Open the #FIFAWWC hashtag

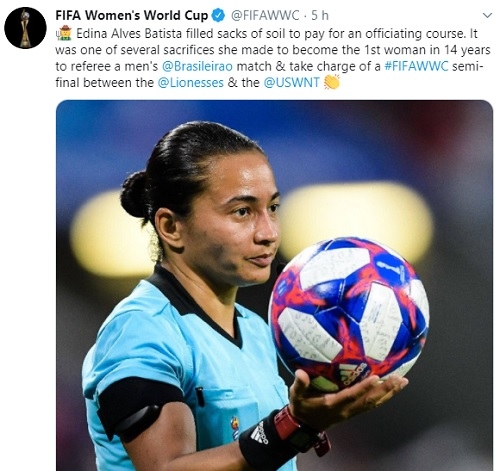click(417, 66)
